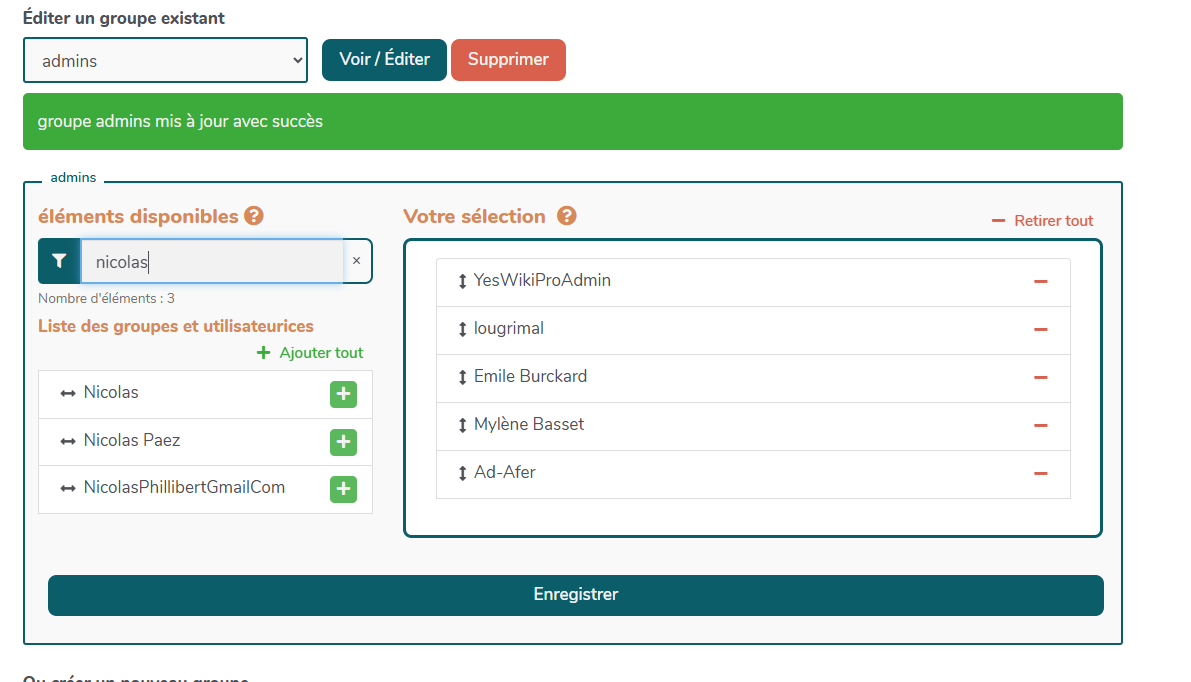Screen dimensions: 1191x682
Task: Grab the drag handle of YesWikiProAdmin
Action: pos(462,282)
